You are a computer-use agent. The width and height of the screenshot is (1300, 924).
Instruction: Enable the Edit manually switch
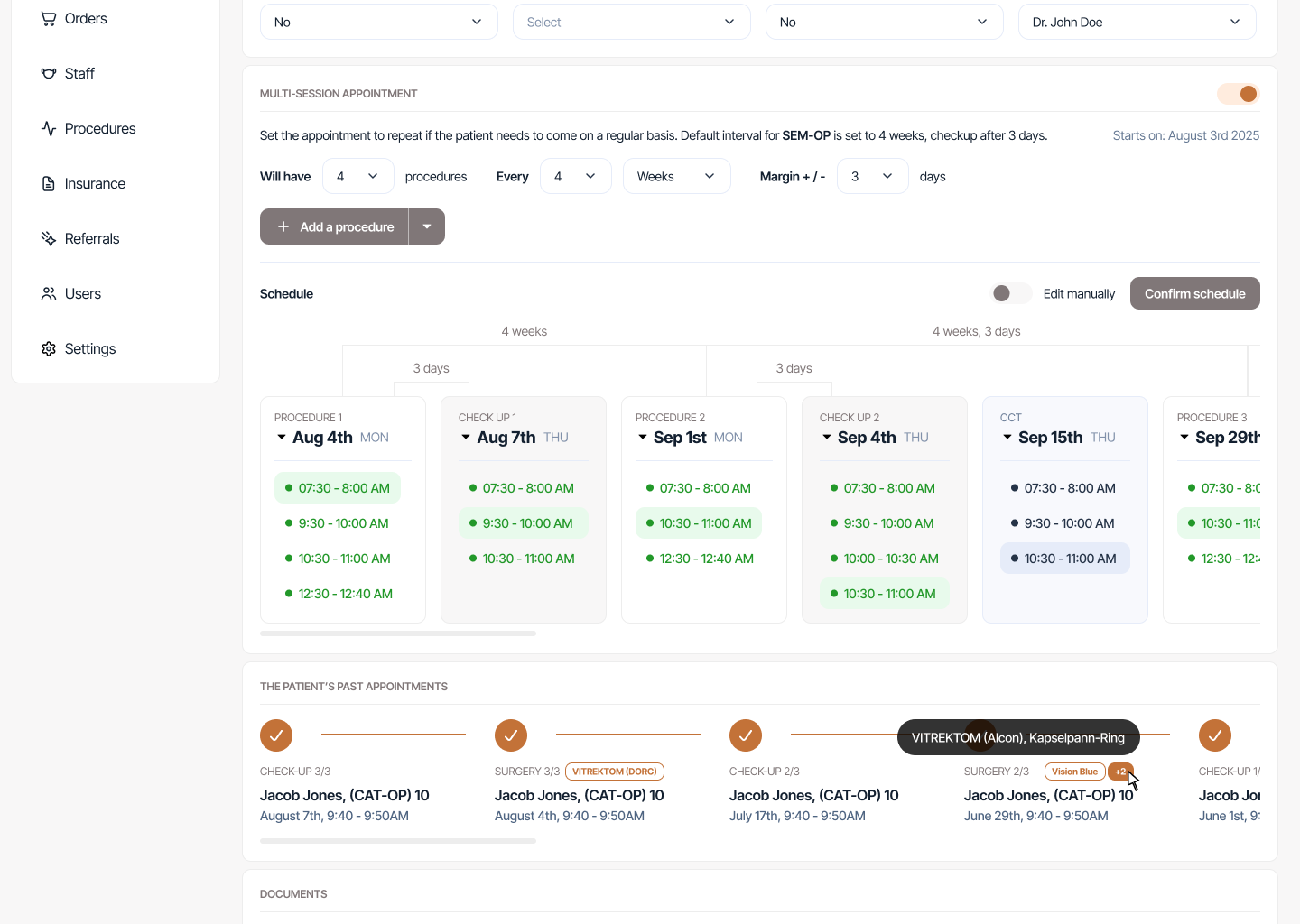tap(1010, 293)
